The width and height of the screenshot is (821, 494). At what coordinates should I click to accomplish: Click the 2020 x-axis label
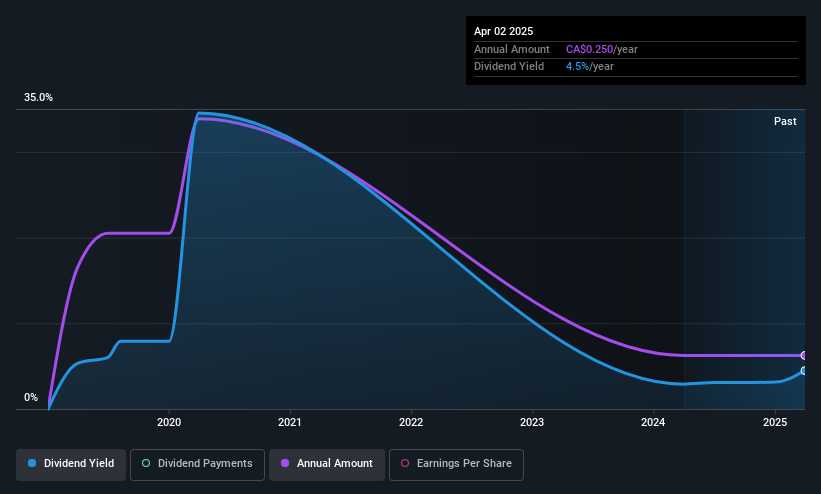click(169, 422)
